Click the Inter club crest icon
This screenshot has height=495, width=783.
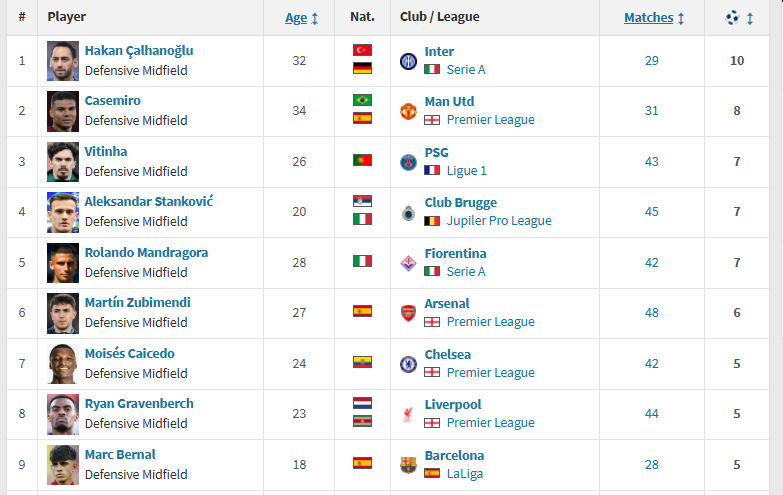click(408, 61)
